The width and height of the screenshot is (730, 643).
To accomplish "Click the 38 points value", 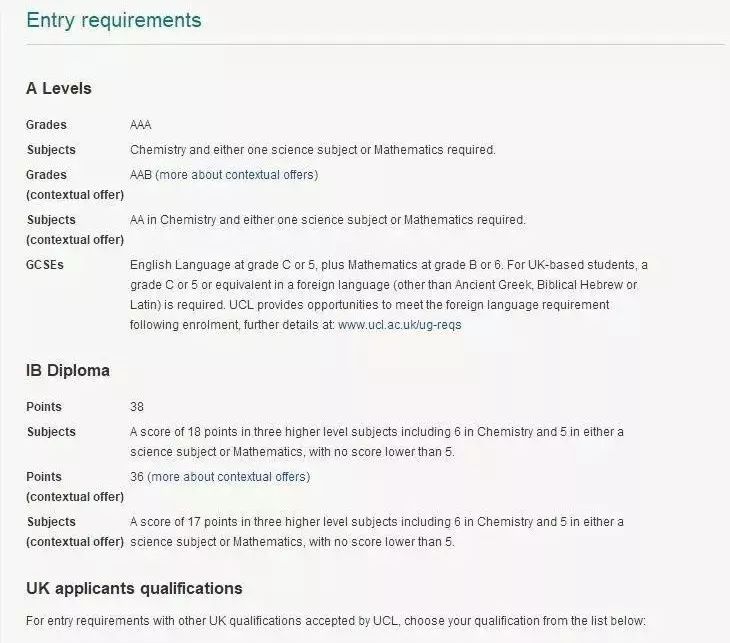I will [x=137, y=407].
